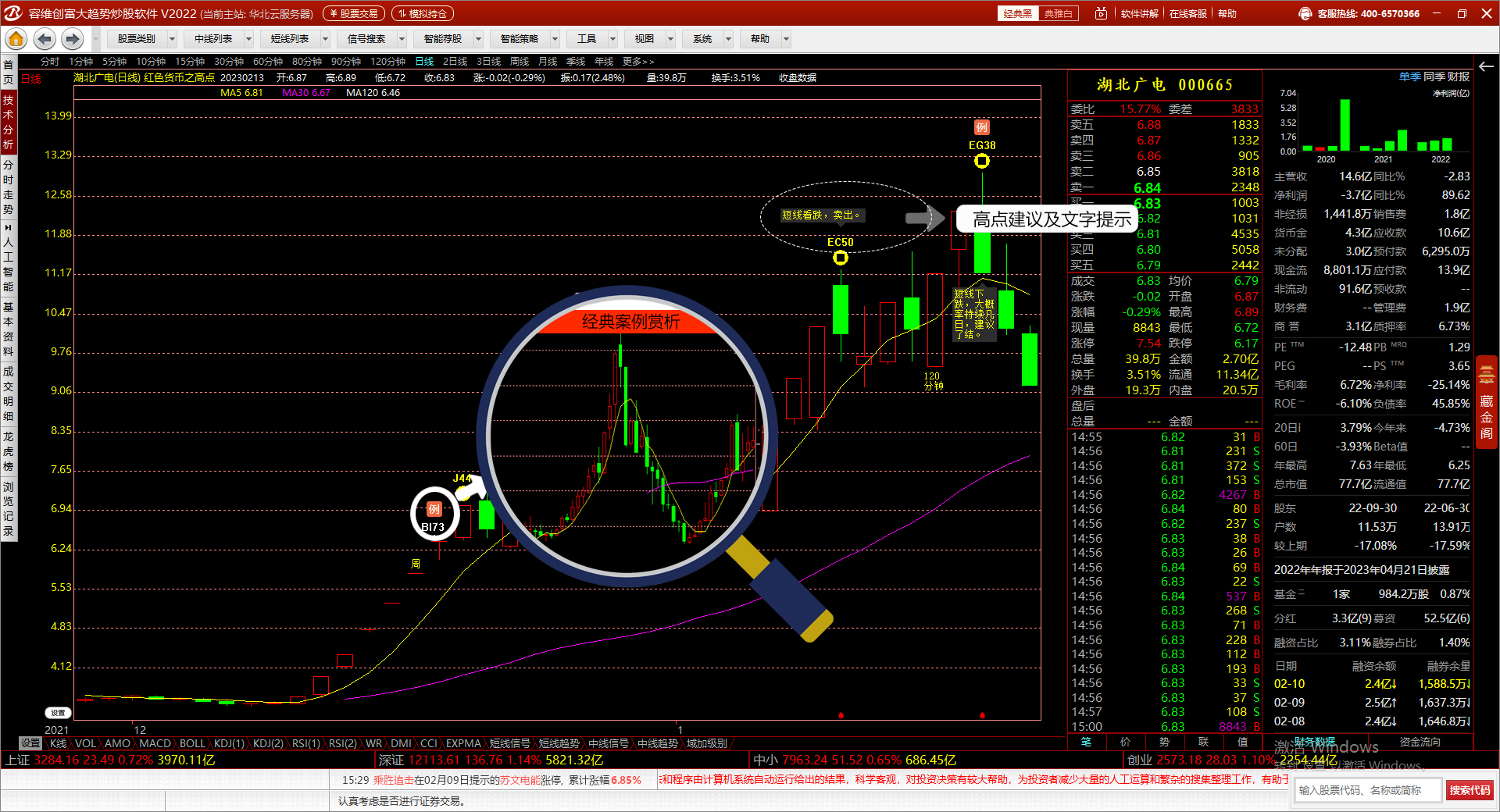The height and width of the screenshot is (812, 1500).
Task: Switch theme to 经典黑
Action: [1017, 13]
